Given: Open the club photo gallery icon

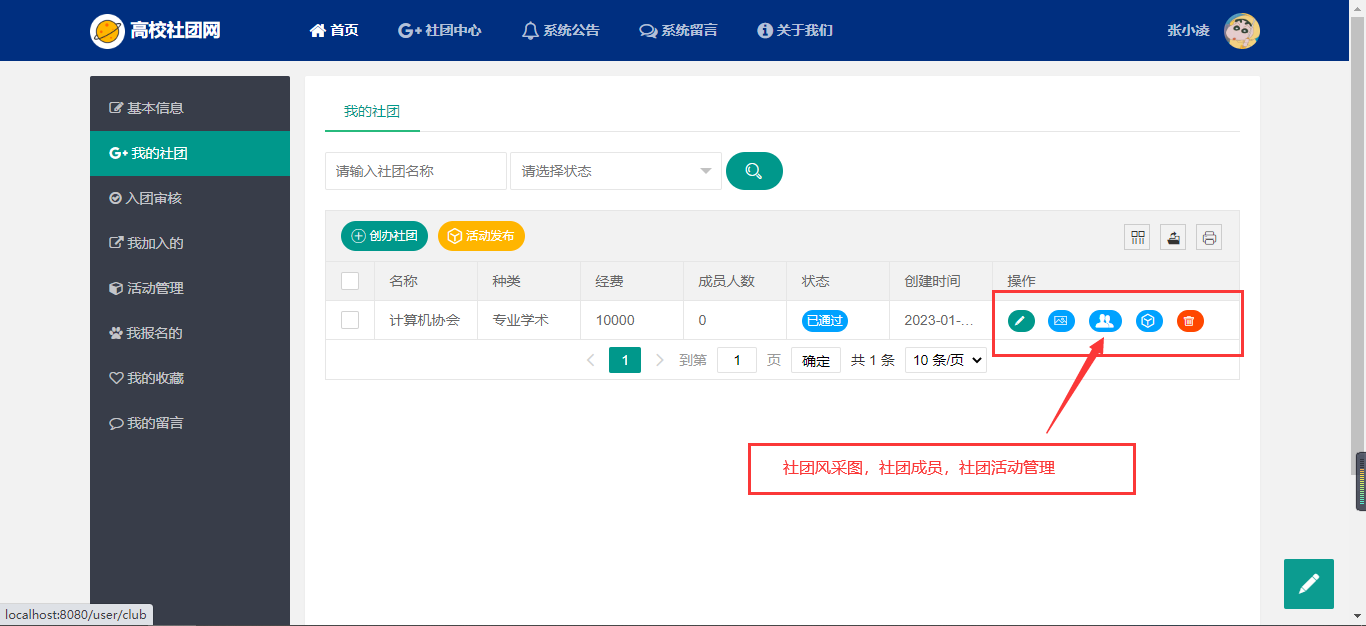Looking at the screenshot, I should (x=1062, y=321).
